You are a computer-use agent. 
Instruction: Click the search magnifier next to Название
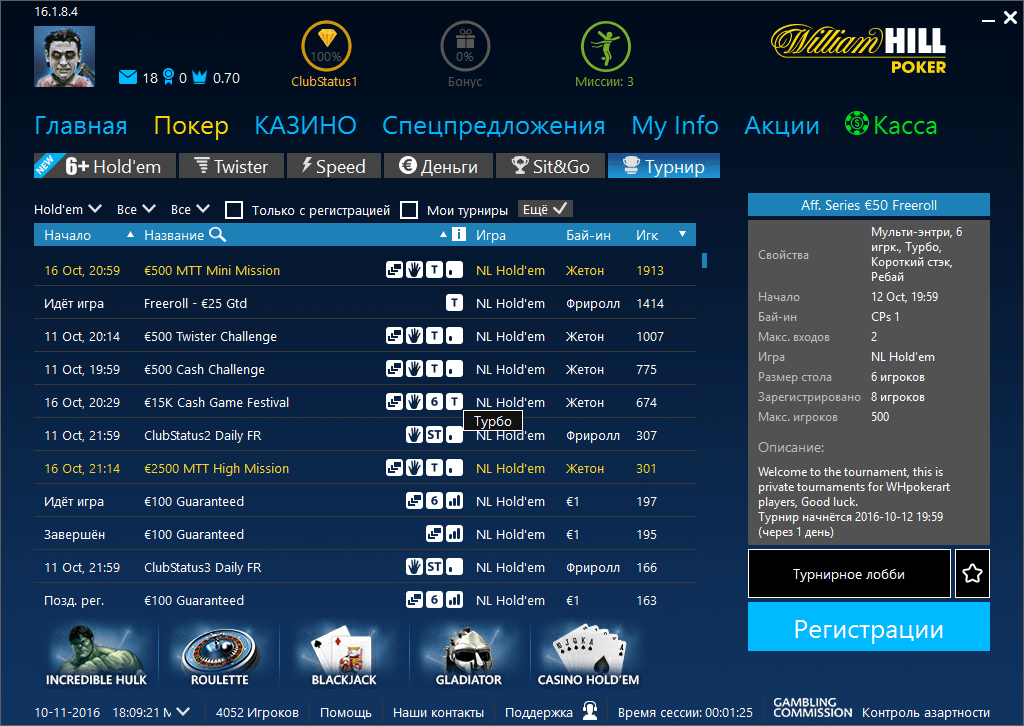point(217,235)
